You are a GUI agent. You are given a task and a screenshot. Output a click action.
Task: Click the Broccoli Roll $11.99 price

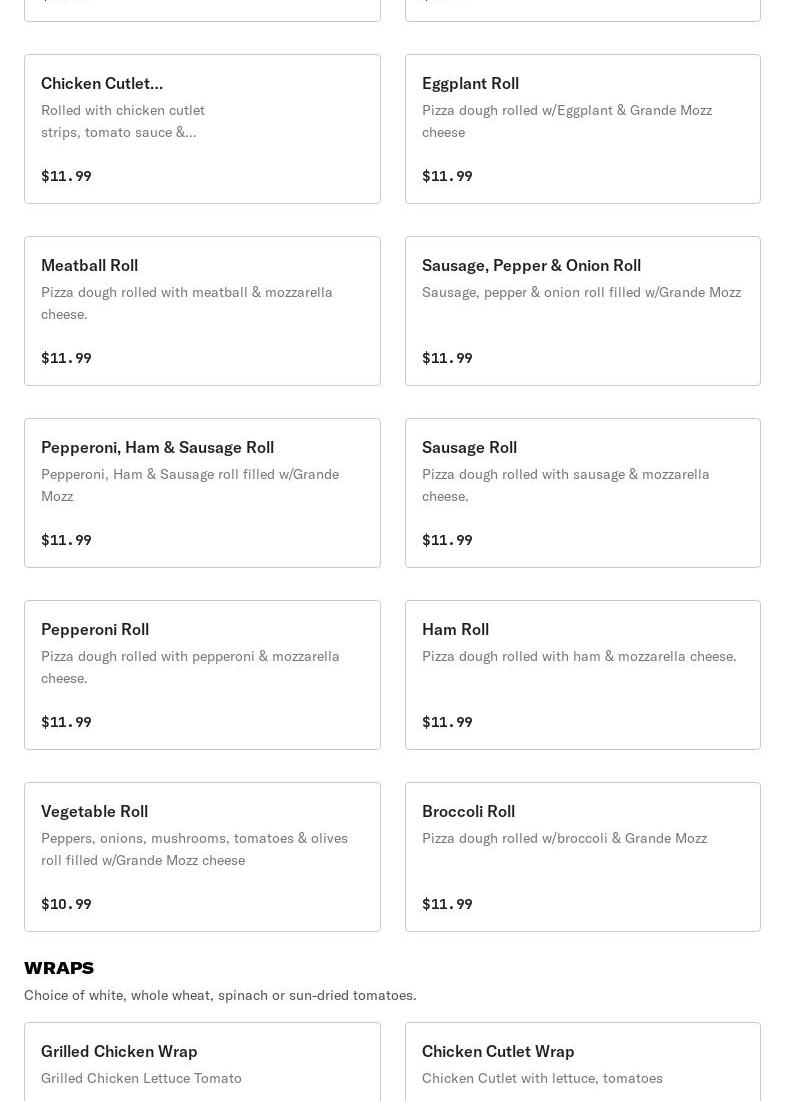click(447, 904)
